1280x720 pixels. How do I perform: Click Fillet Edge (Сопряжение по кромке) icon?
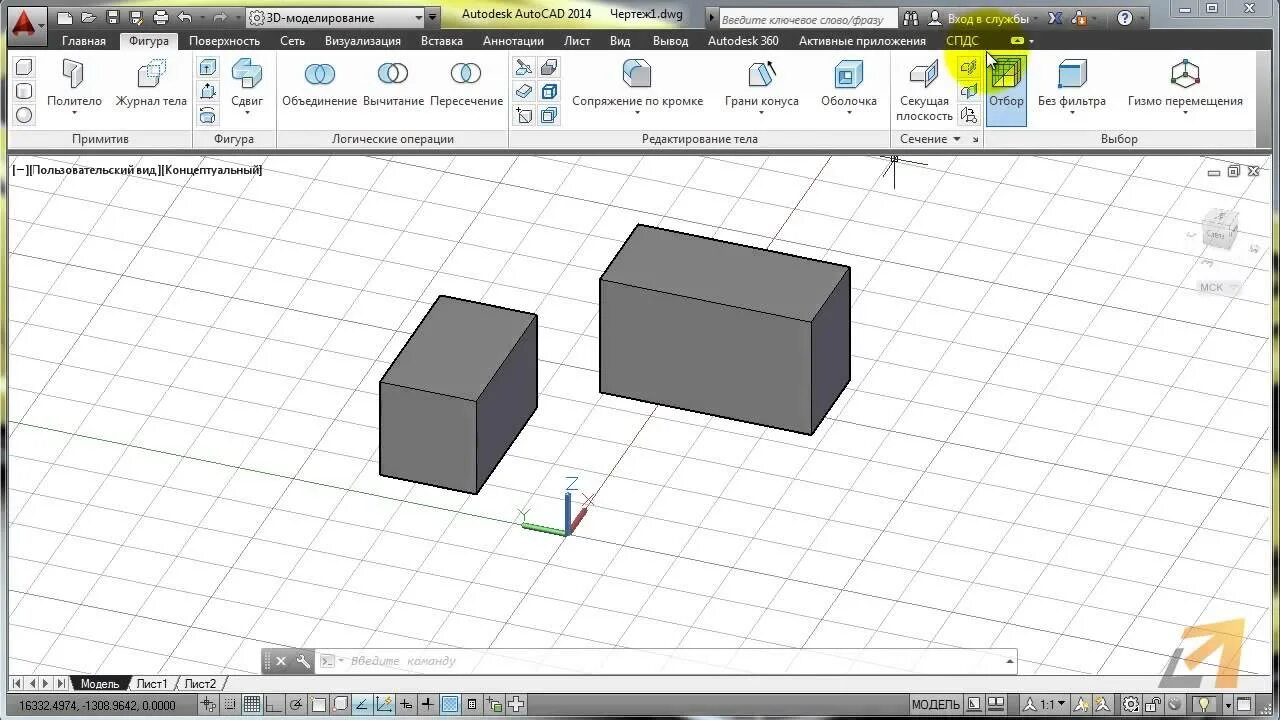pos(637,74)
